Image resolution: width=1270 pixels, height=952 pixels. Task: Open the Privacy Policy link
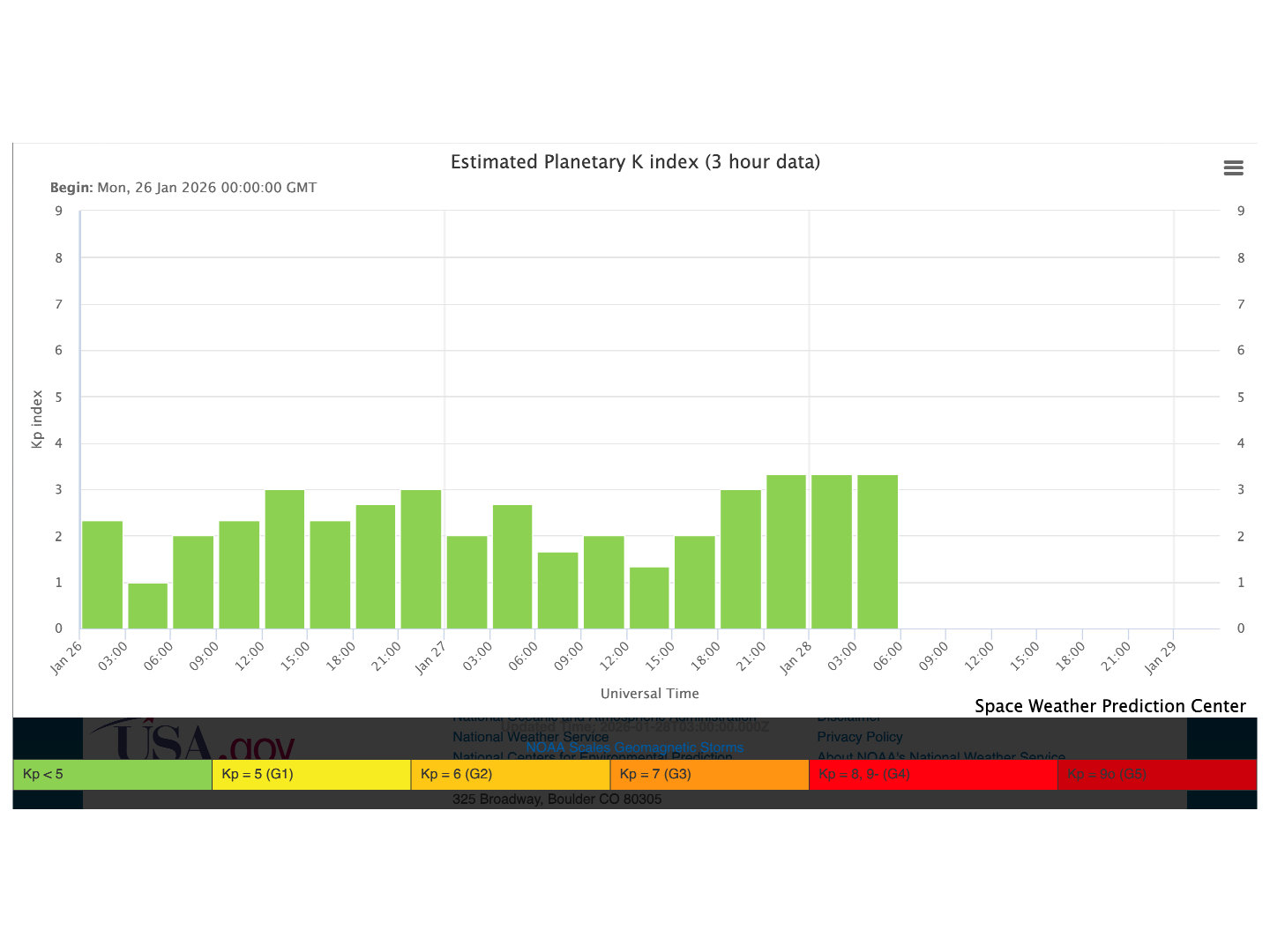[859, 737]
